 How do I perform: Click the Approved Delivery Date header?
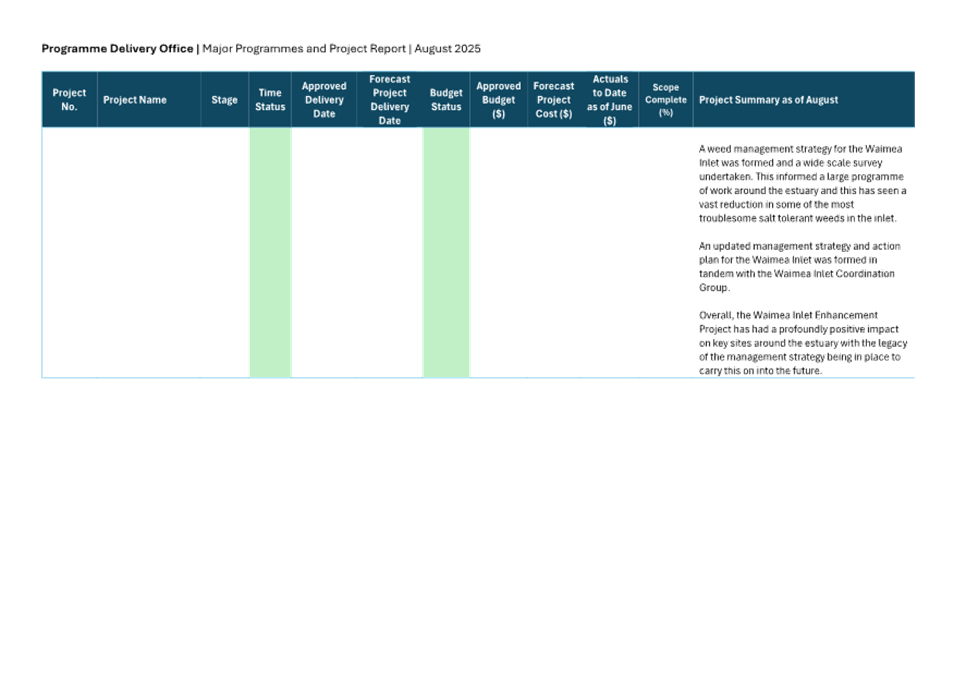(324, 100)
